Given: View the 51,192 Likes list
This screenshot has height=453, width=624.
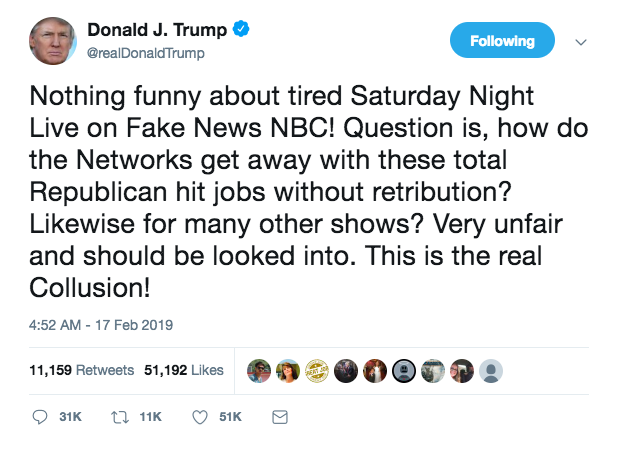Looking at the screenshot, I should coord(184,370).
